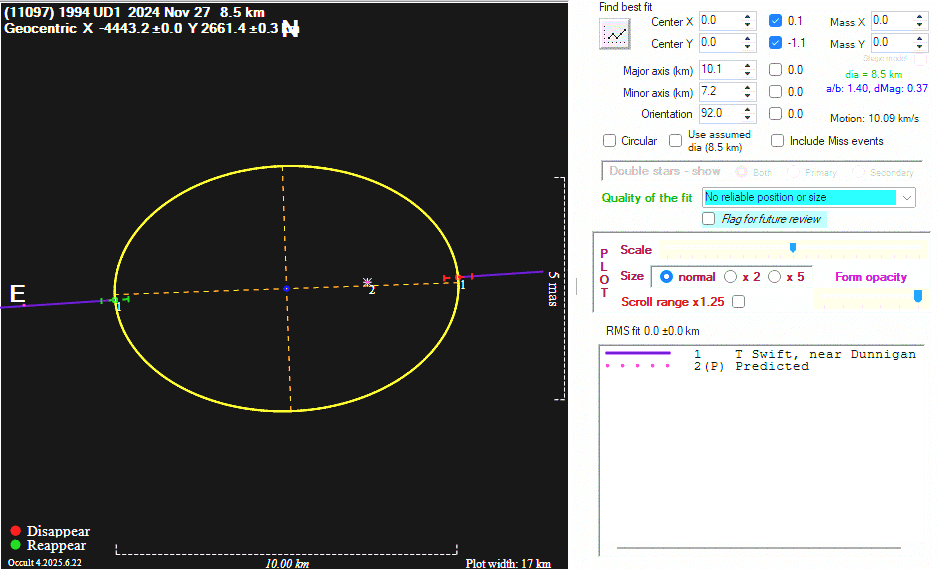
Task: Select the normal size radio button
Action: (666, 277)
